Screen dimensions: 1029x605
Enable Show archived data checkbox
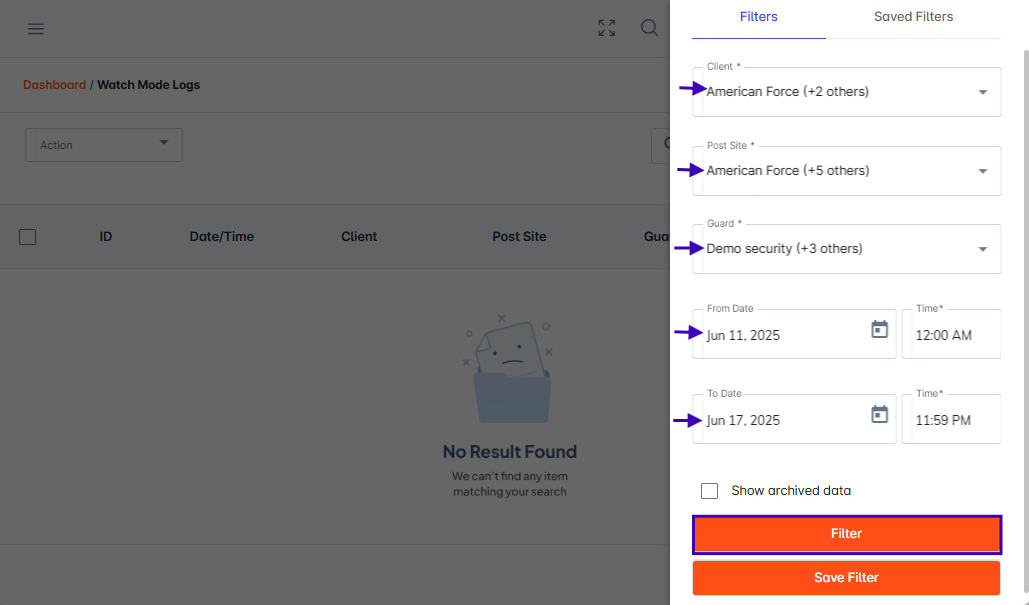pos(709,491)
